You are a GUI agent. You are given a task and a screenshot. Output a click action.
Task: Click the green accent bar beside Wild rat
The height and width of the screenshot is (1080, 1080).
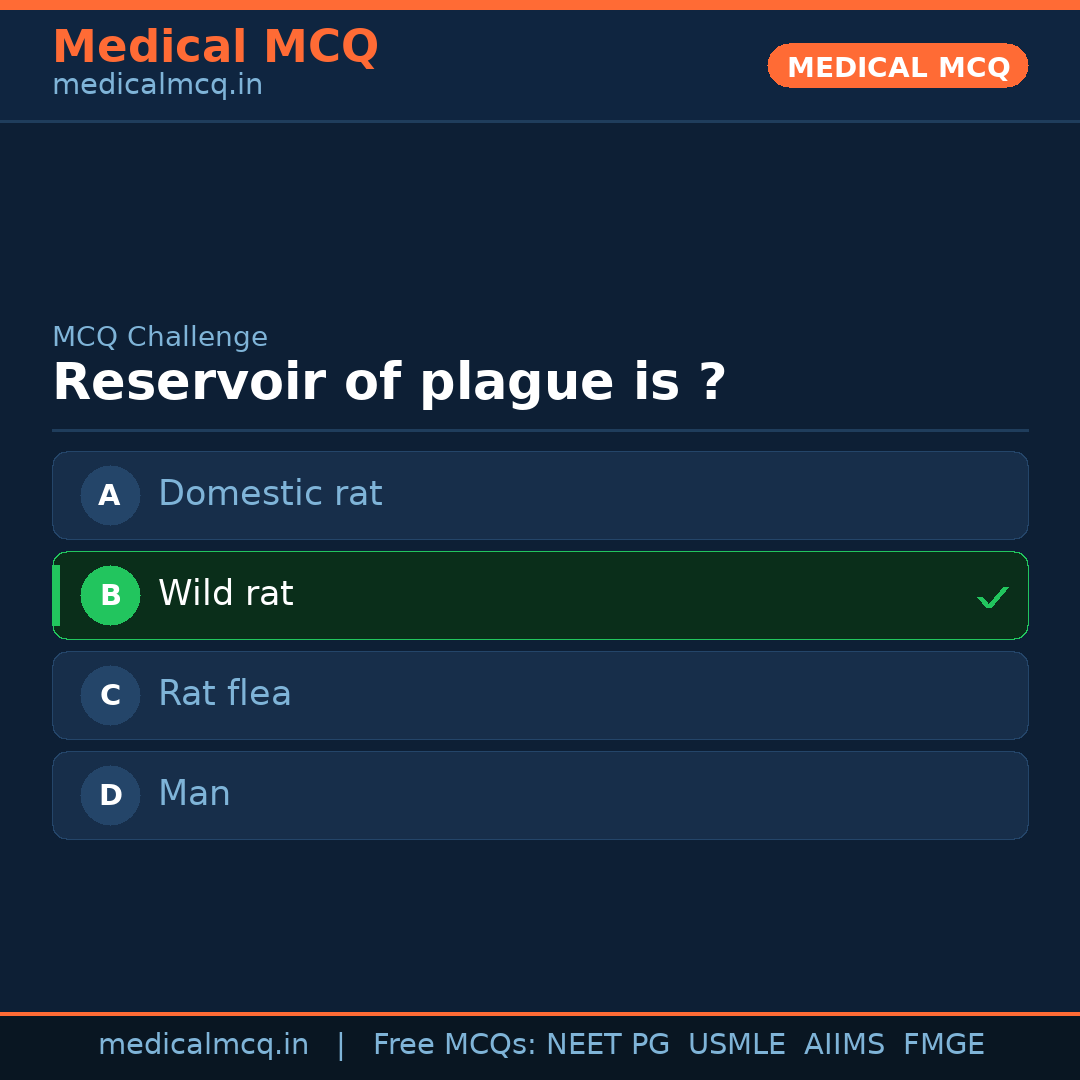tap(55, 595)
